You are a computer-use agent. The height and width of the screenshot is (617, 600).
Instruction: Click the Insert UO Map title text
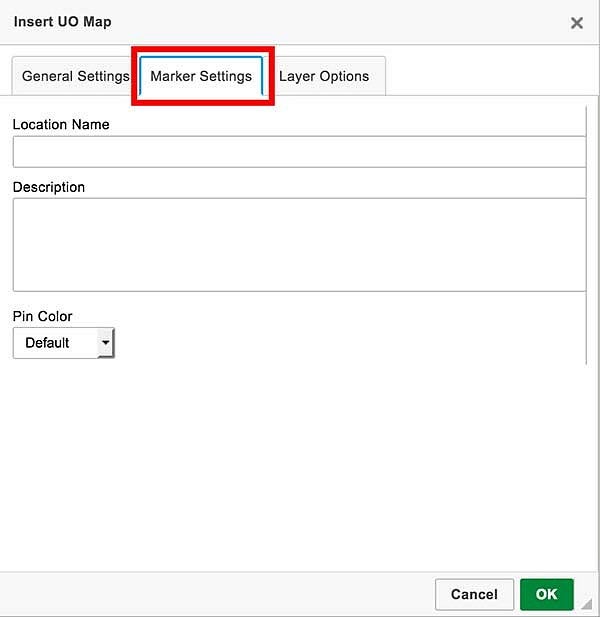pos(63,22)
